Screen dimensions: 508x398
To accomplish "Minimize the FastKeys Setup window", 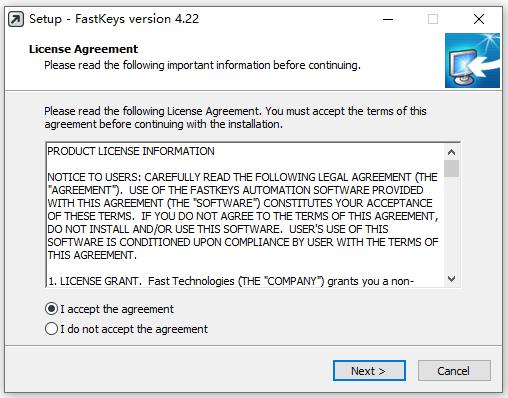I will (x=388, y=19).
